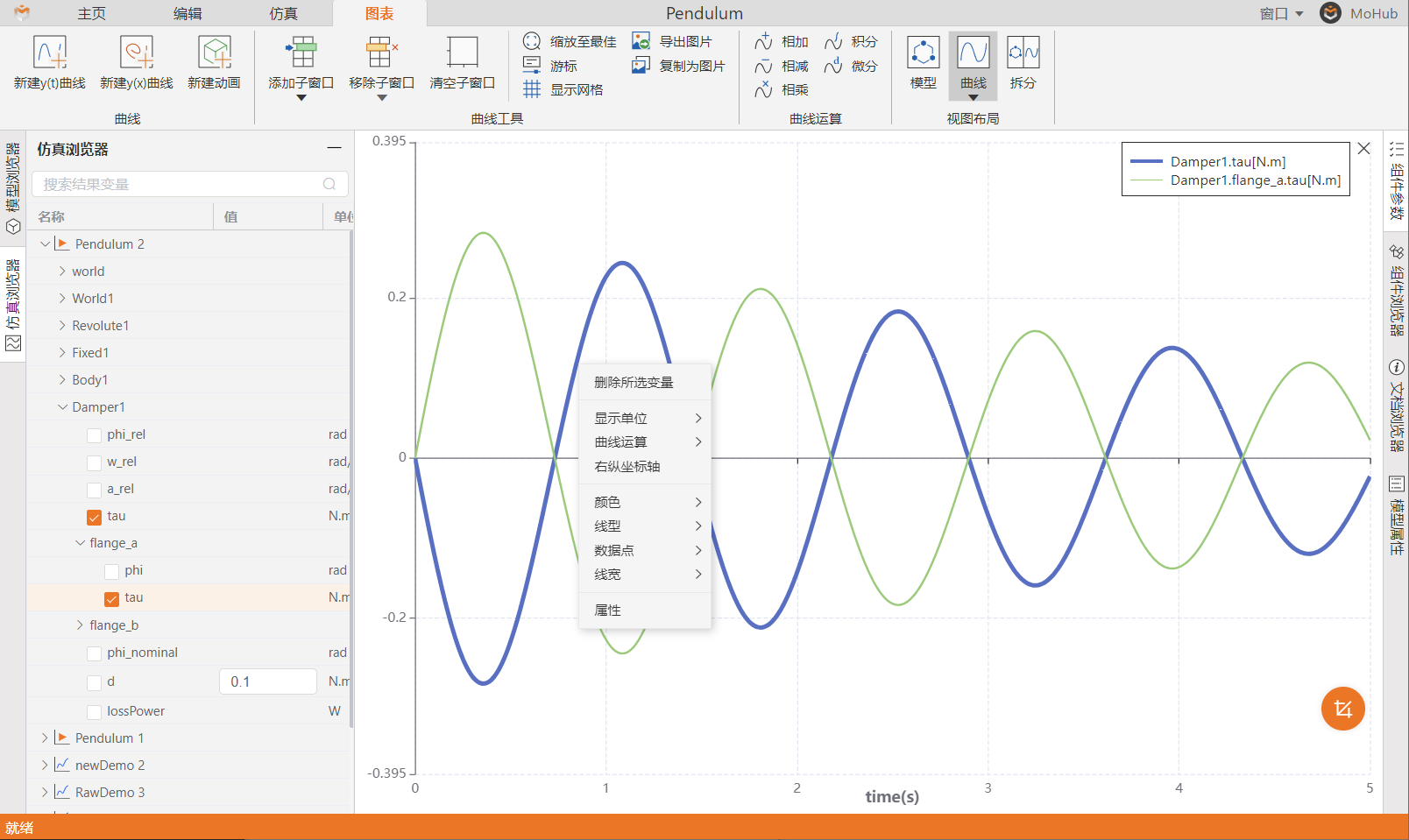Click the 新建y(t)曲线 icon
The height and width of the screenshot is (840, 1409).
tap(50, 53)
